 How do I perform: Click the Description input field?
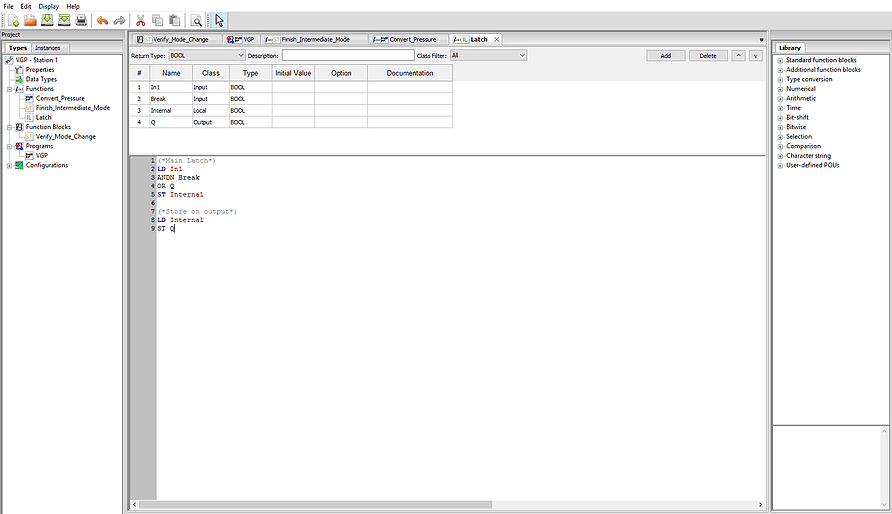point(341,56)
